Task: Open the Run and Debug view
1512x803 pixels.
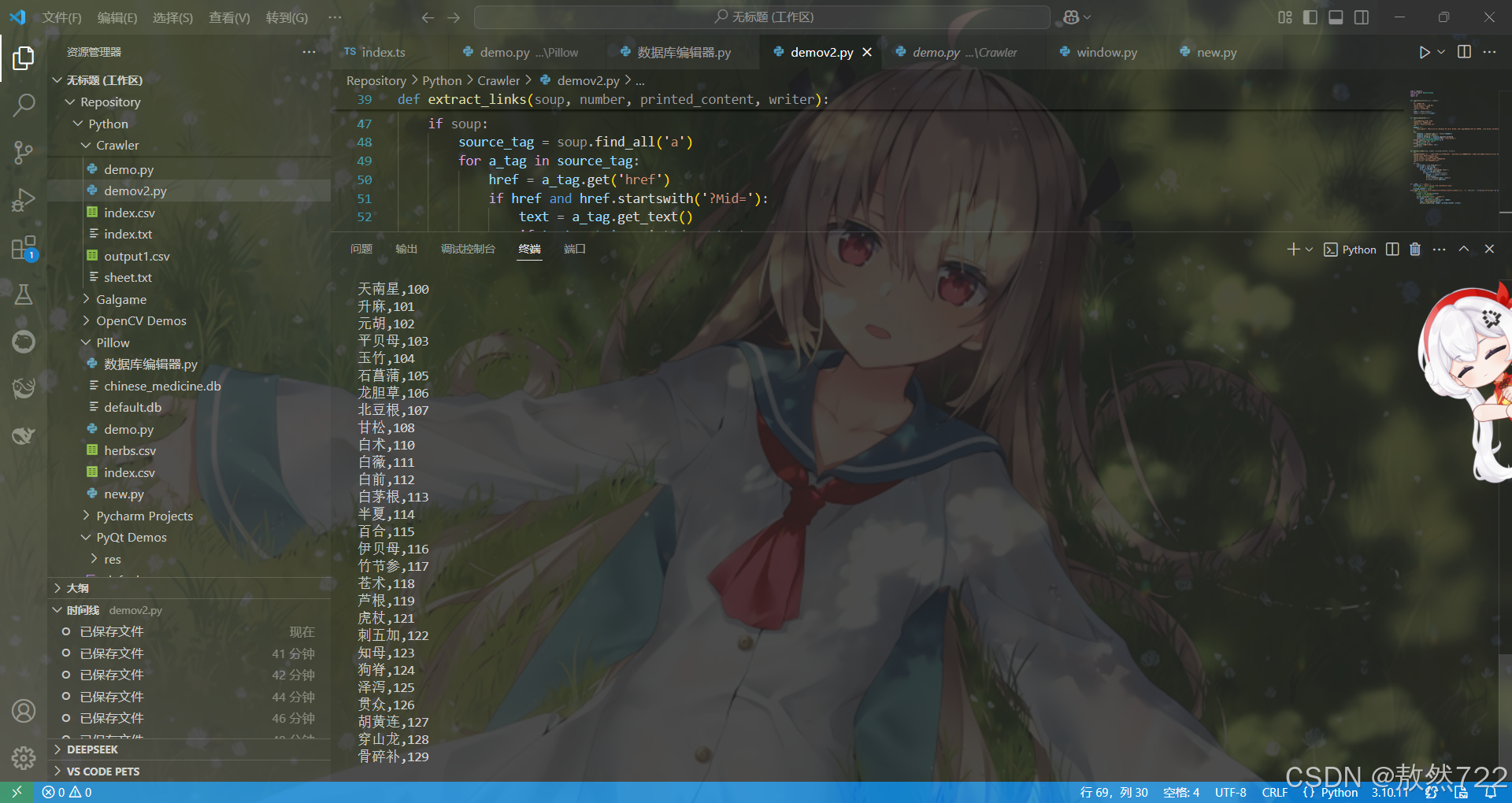Action: coord(24,200)
